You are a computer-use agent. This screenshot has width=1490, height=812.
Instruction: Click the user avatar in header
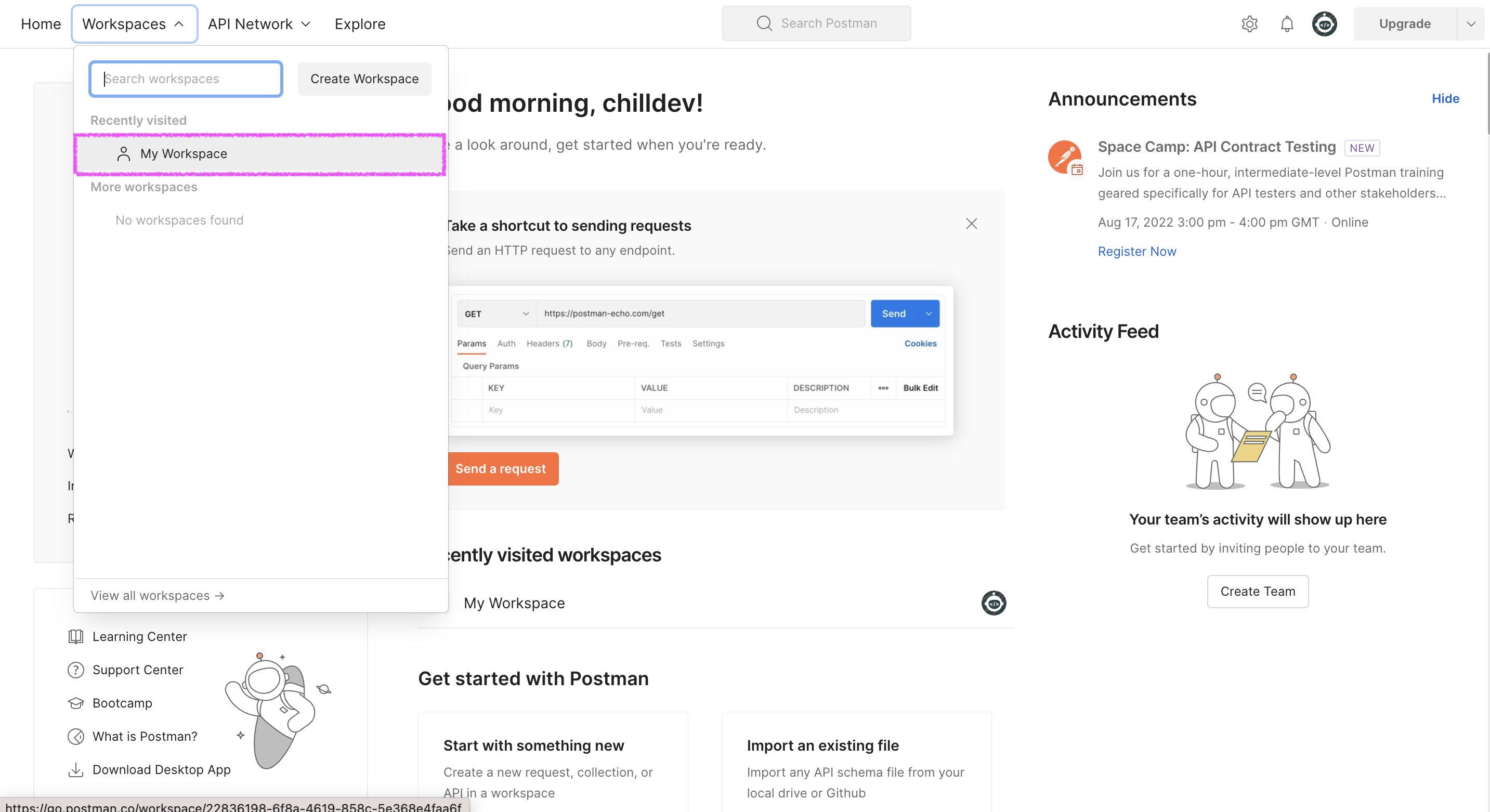point(1324,24)
